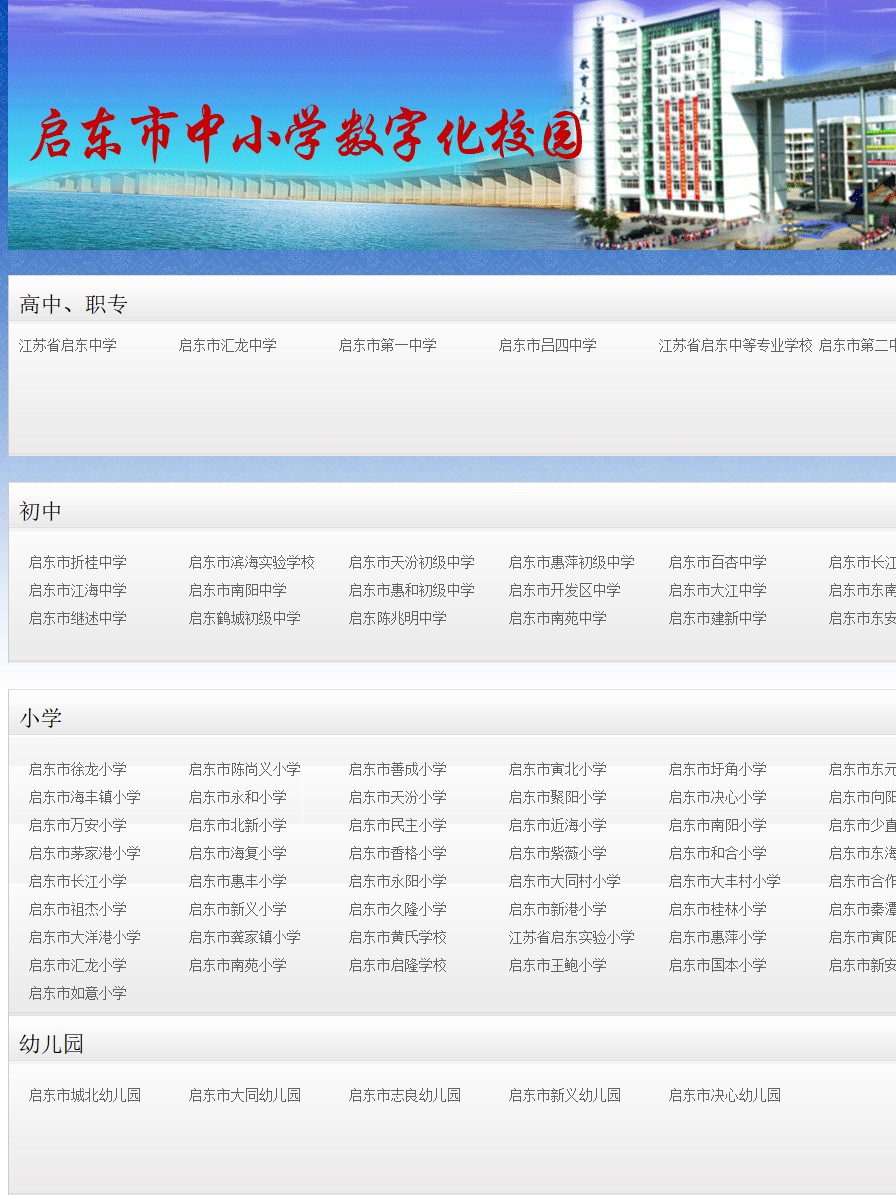This screenshot has width=896, height=1195.
Task: Open the 启东陈兆明中学 link
Action: click(398, 618)
